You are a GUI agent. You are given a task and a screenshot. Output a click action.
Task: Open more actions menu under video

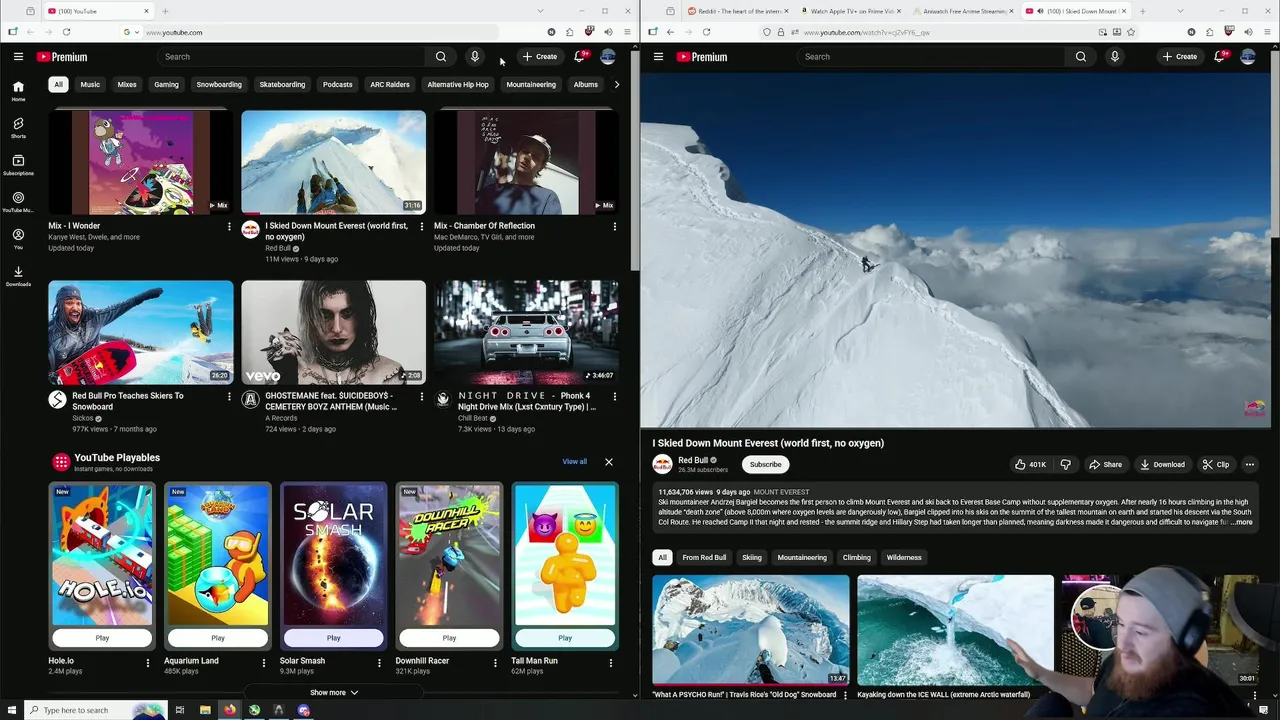tap(1249, 464)
